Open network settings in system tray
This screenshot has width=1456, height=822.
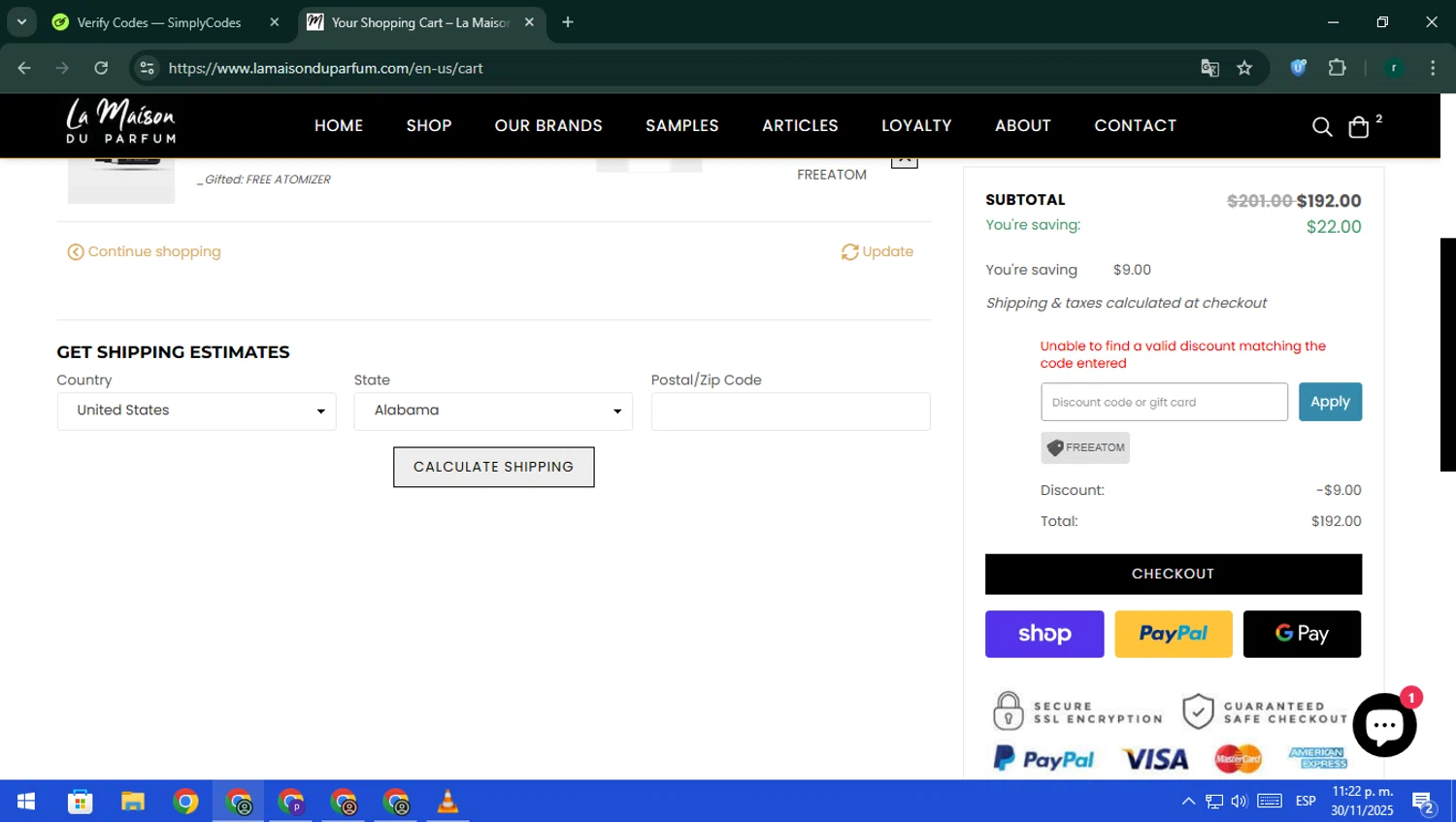coord(1214,802)
